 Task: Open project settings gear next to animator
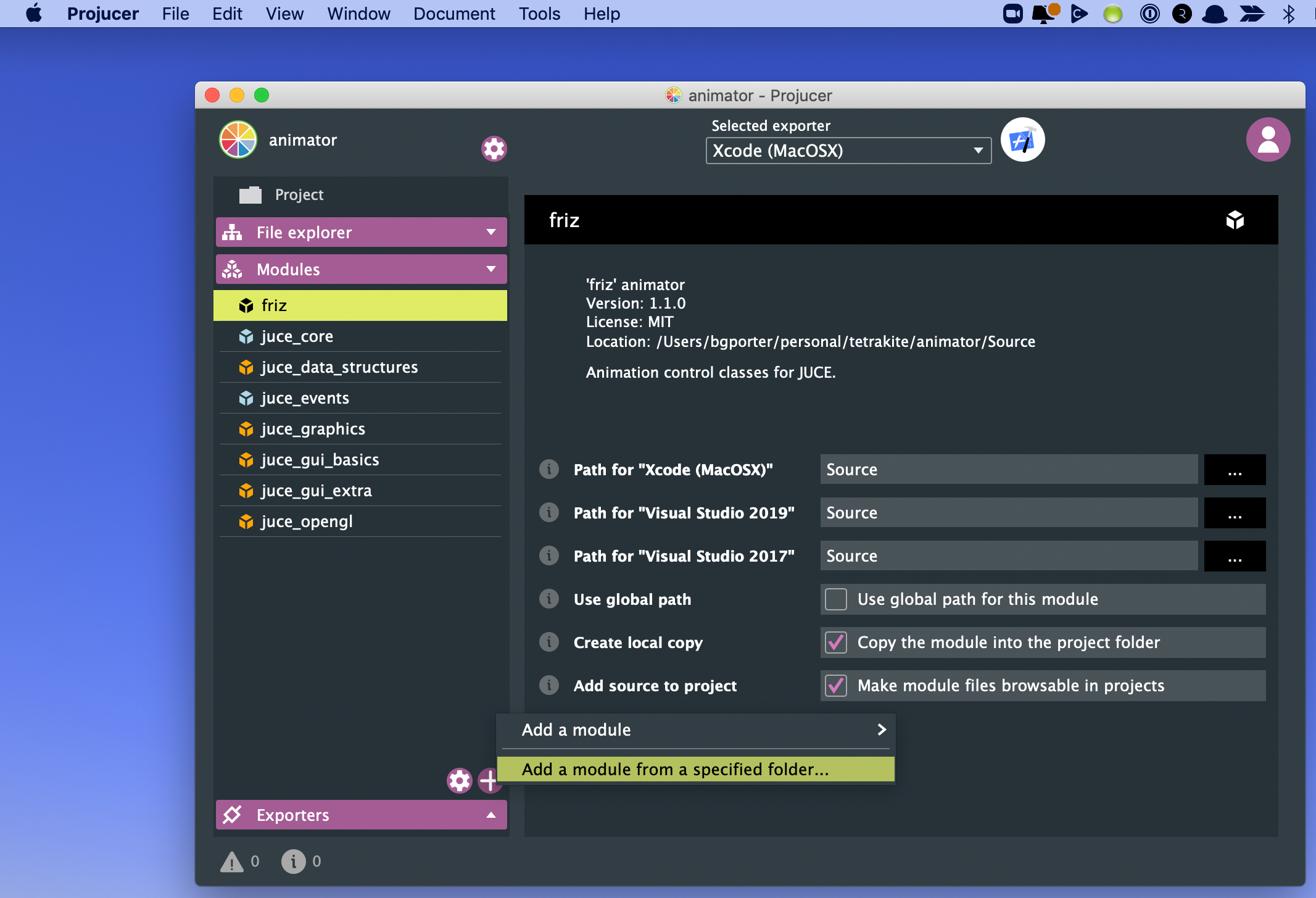494,149
